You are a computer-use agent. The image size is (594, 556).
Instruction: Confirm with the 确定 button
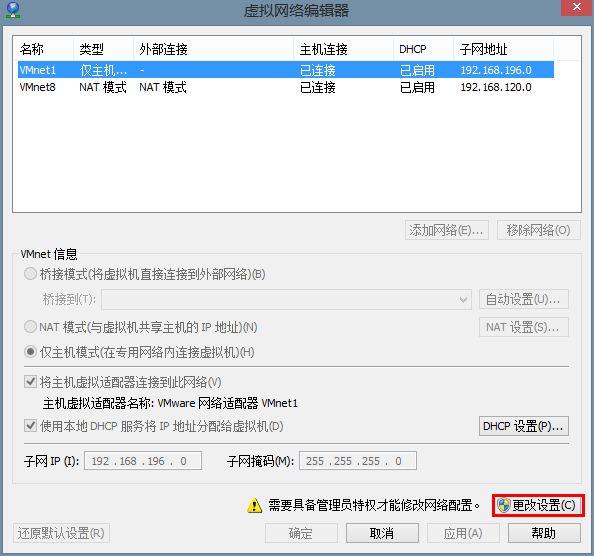[x=301, y=533]
